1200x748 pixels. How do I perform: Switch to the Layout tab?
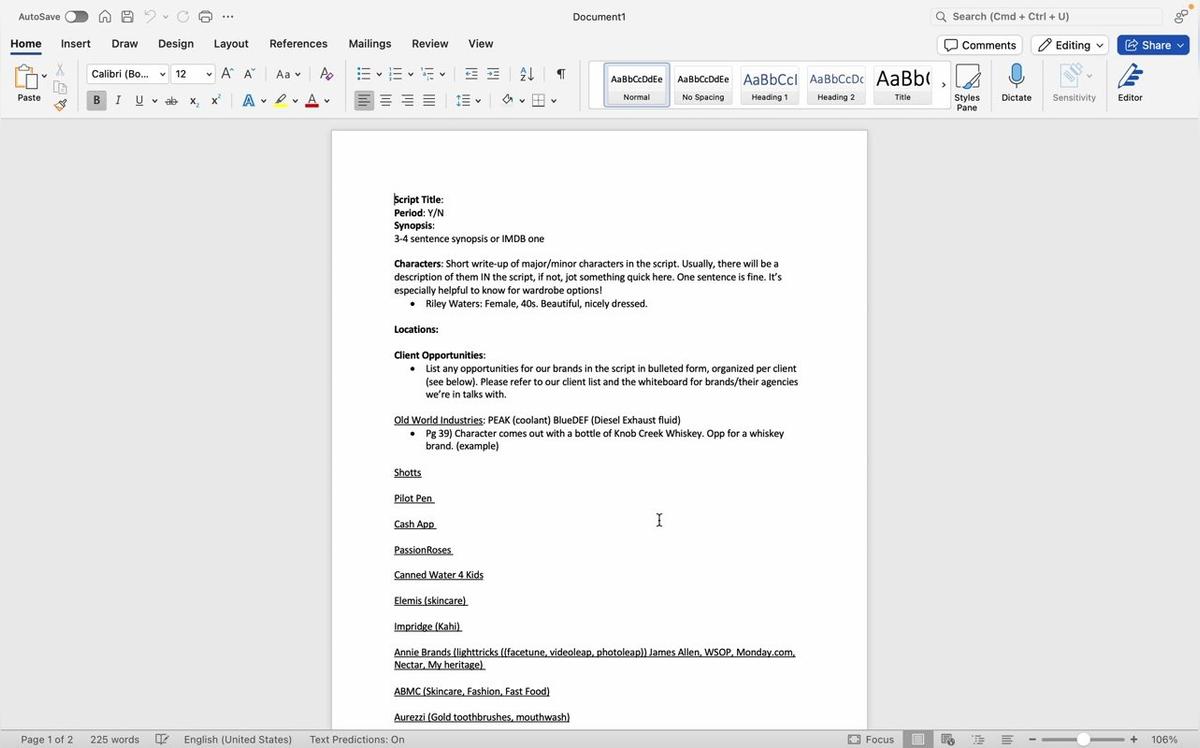click(231, 44)
